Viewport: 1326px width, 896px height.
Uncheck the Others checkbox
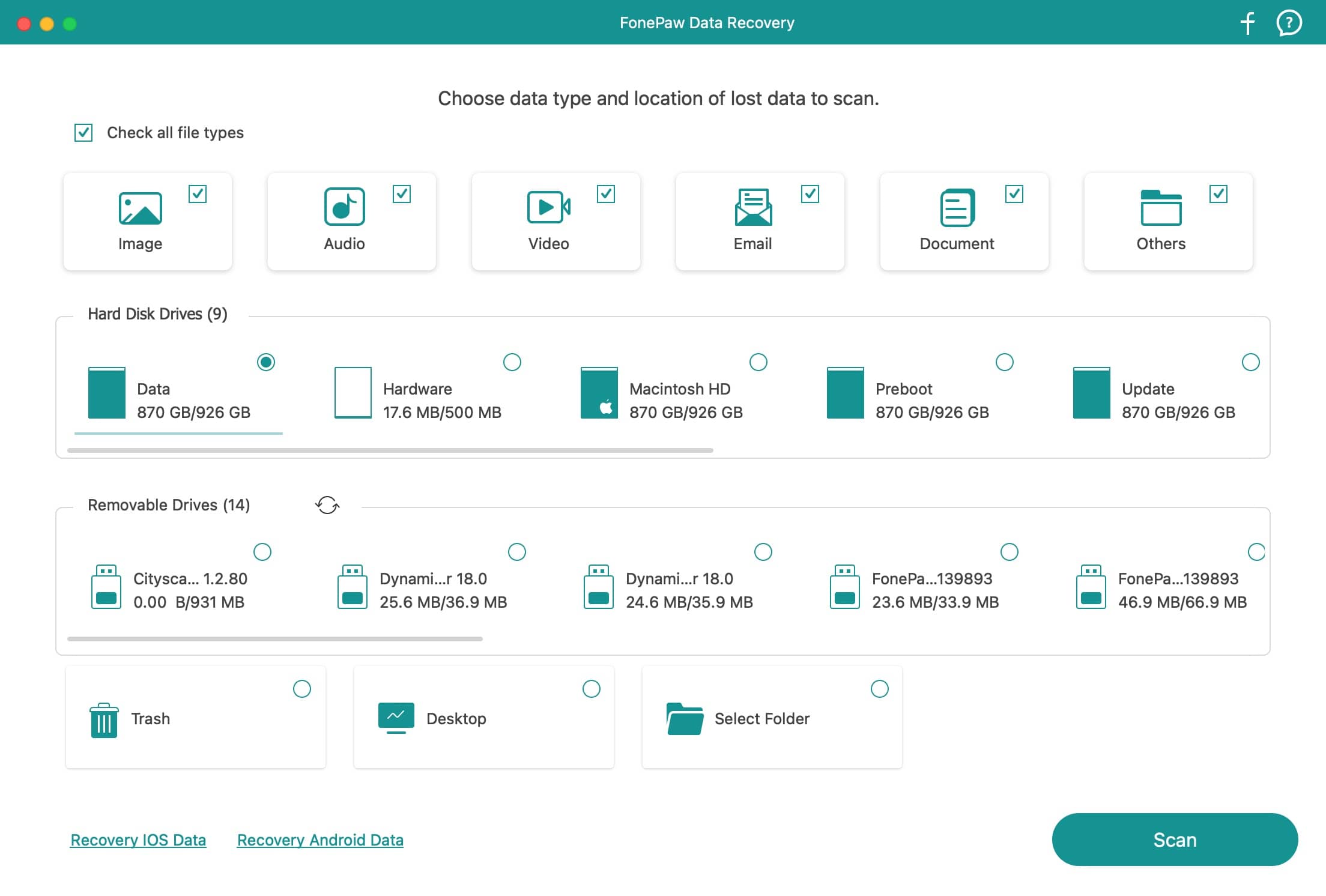click(1219, 194)
